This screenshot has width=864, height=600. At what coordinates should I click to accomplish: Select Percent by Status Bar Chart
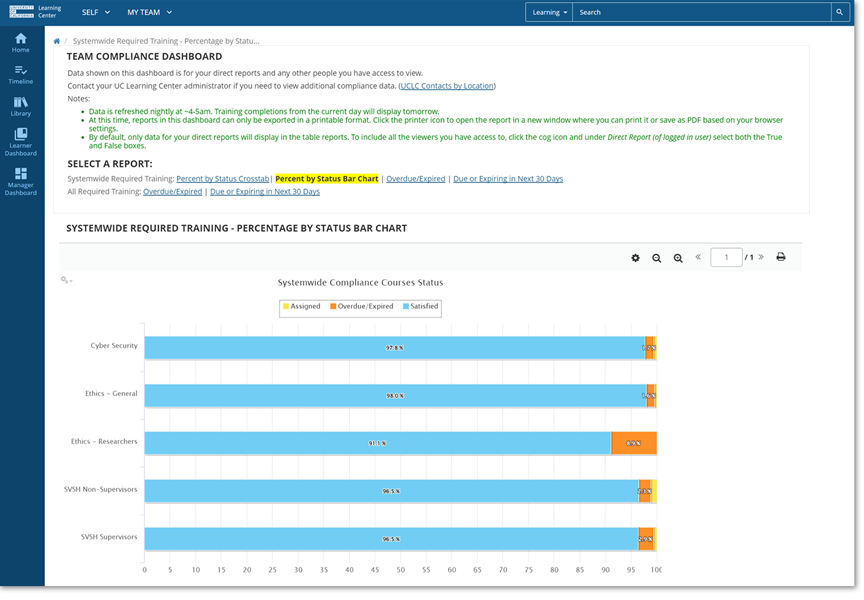point(327,179)
